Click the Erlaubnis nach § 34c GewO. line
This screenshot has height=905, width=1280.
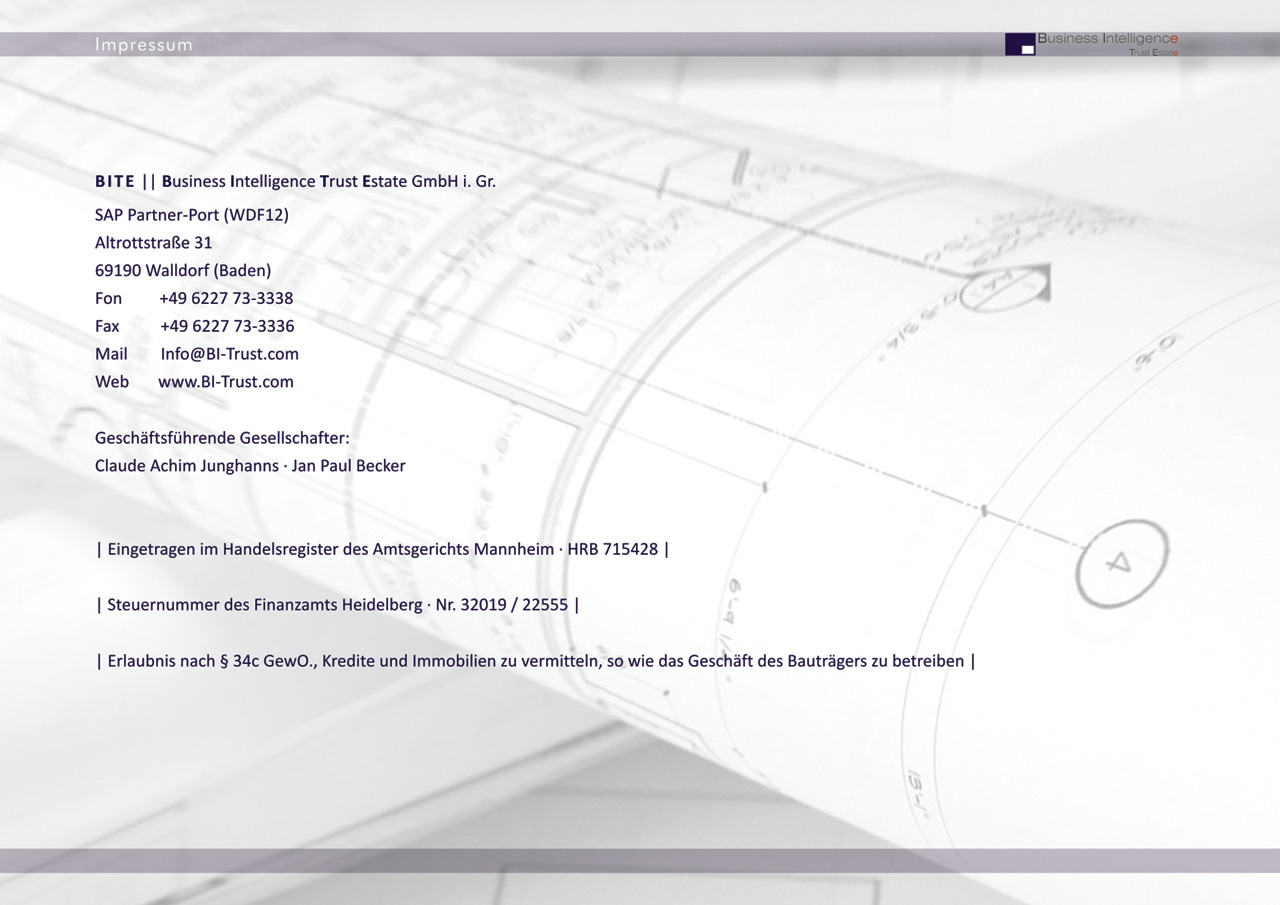[535, 661]
